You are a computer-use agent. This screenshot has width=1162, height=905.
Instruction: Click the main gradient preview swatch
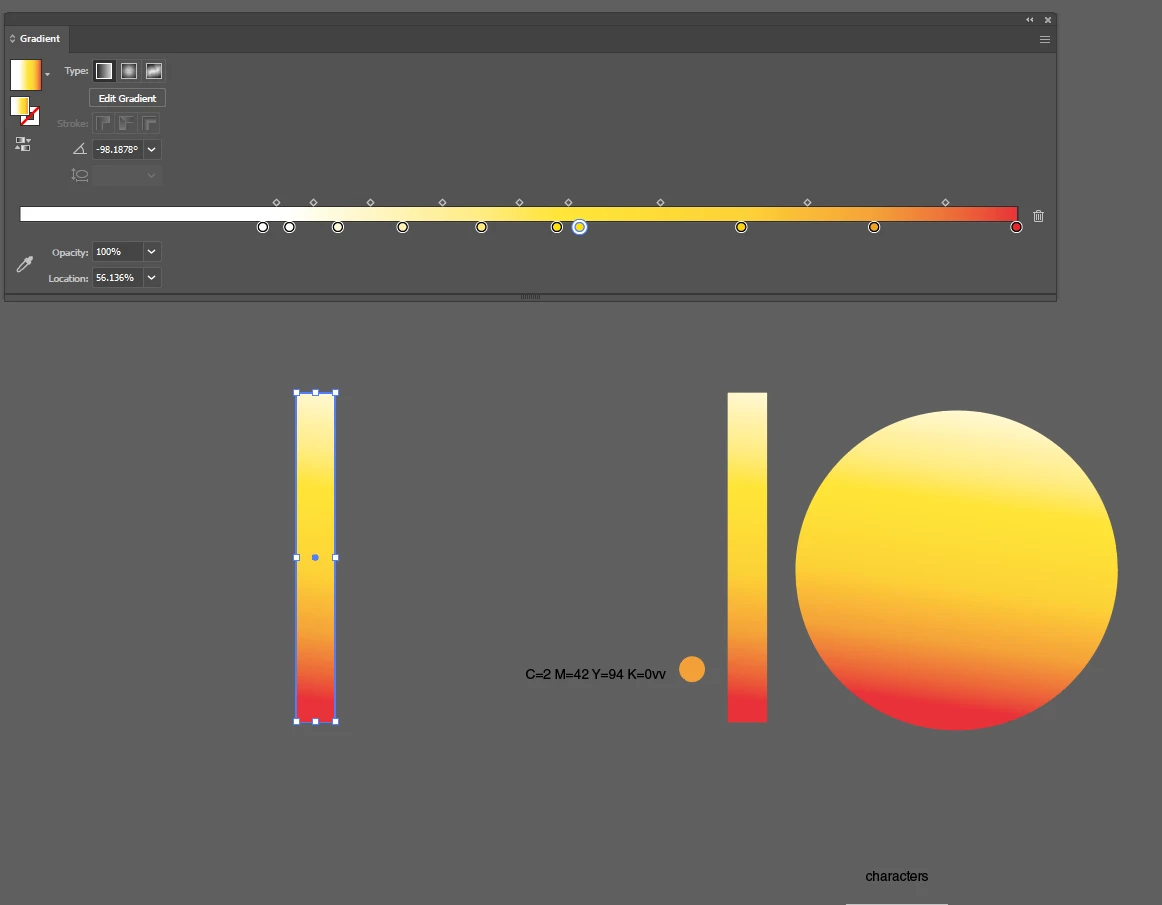(x=26, y=75)
